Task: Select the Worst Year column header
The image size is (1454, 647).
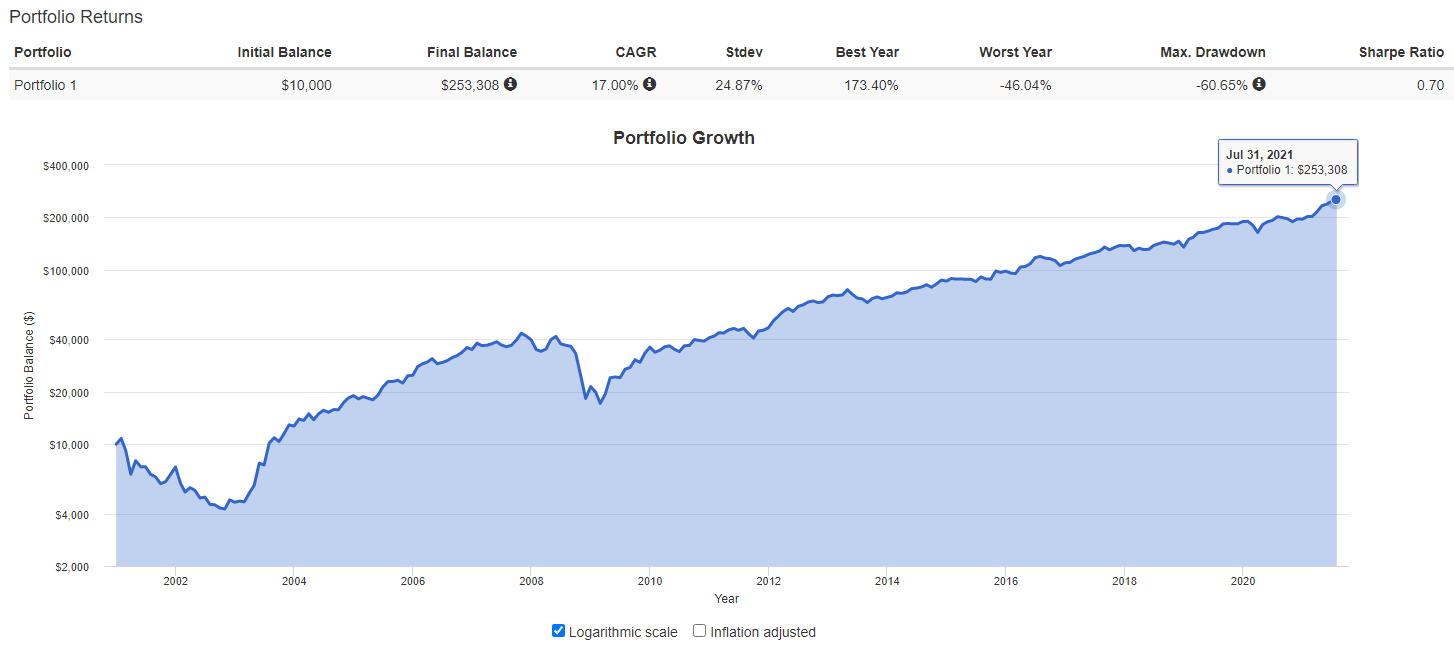Action: click(1015, 52)
